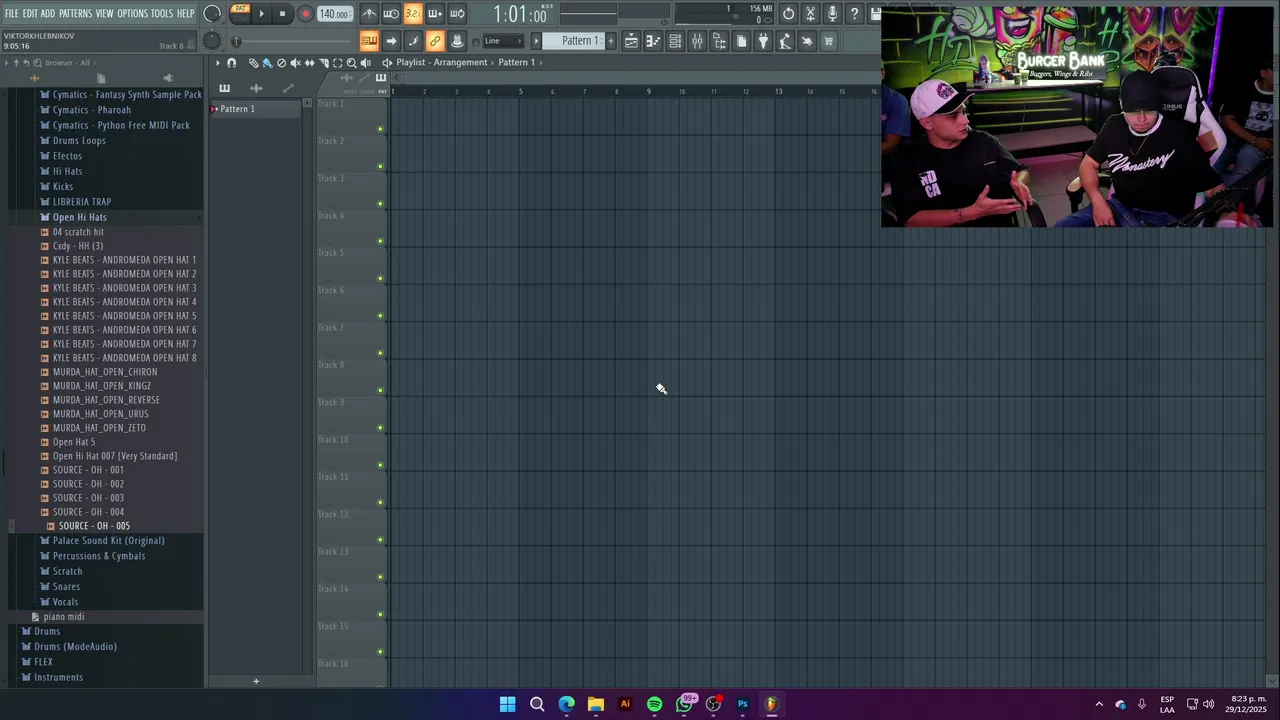Select the Mute tool in playlist

[x=295, y=63]
